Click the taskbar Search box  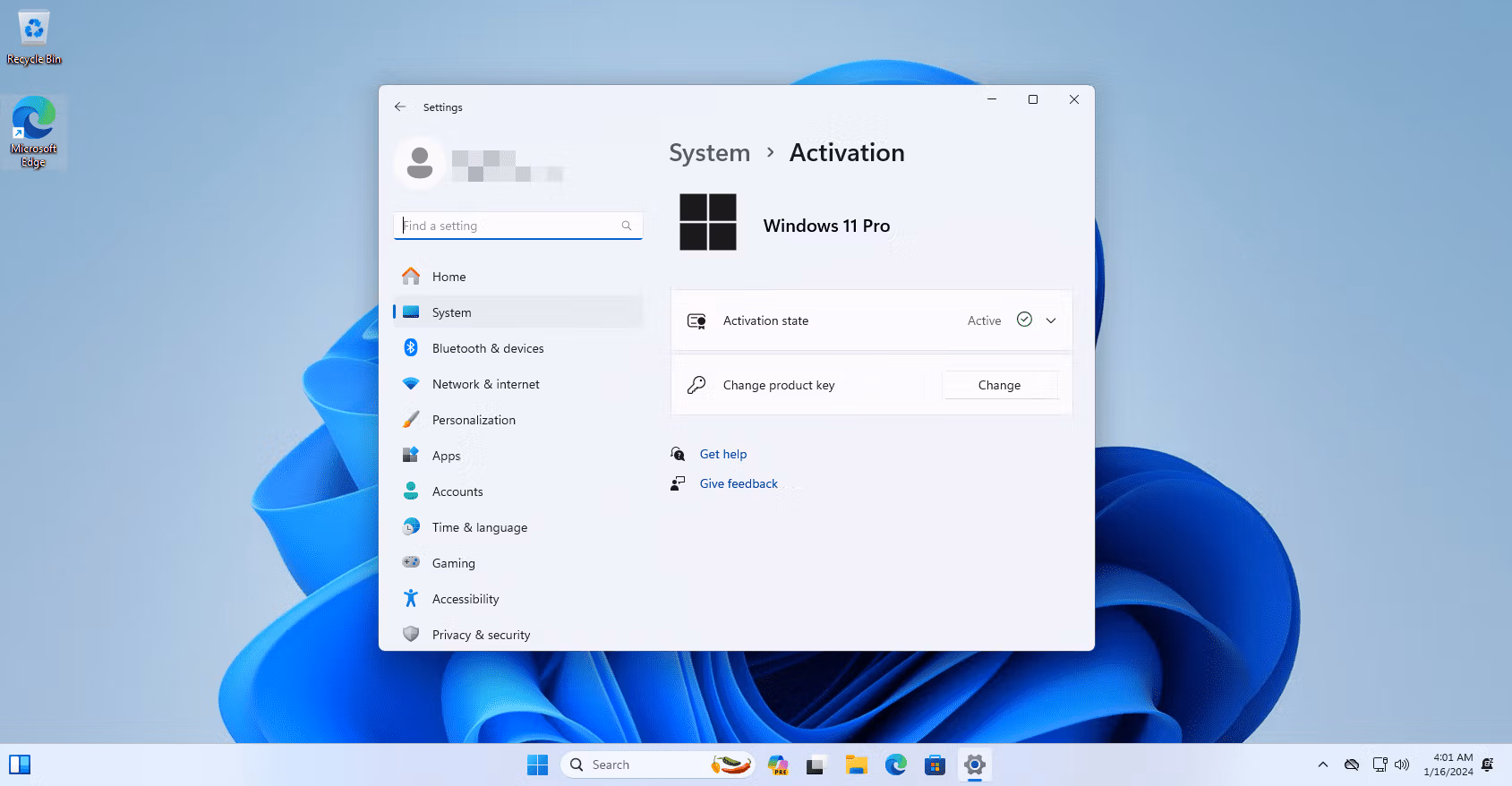click(x=658, y=765)
